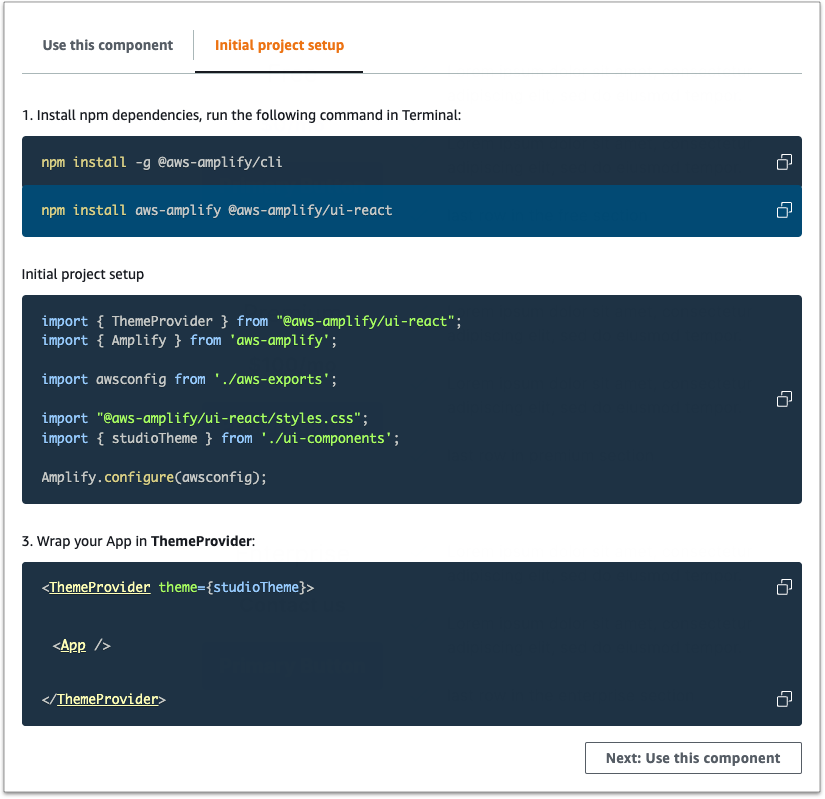Click the closing </ThemeProvider> tag text
825x799 pixels.
104,699
